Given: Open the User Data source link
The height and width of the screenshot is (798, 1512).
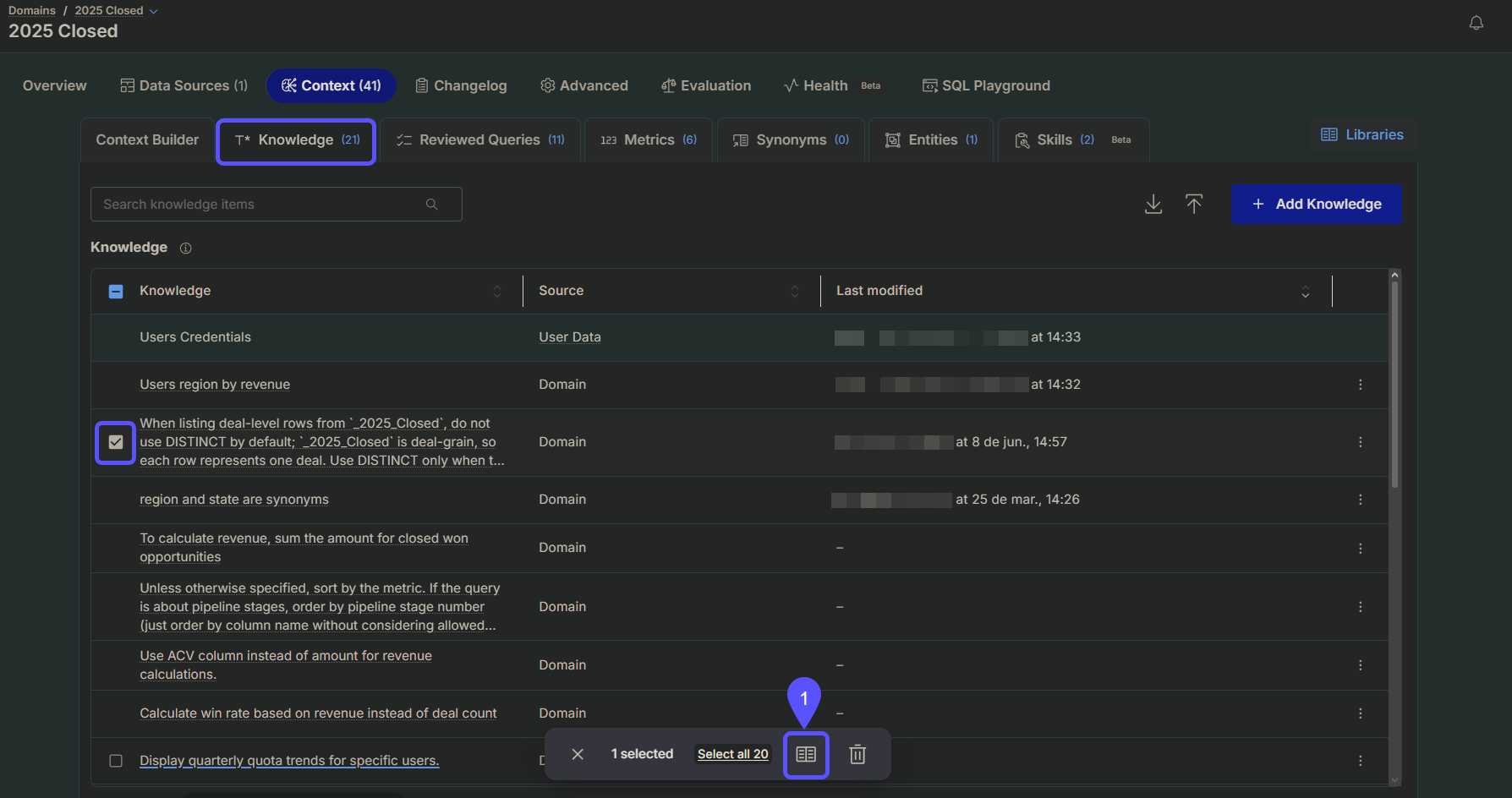Looking at the screenshot, I should (x=570, y=337).
